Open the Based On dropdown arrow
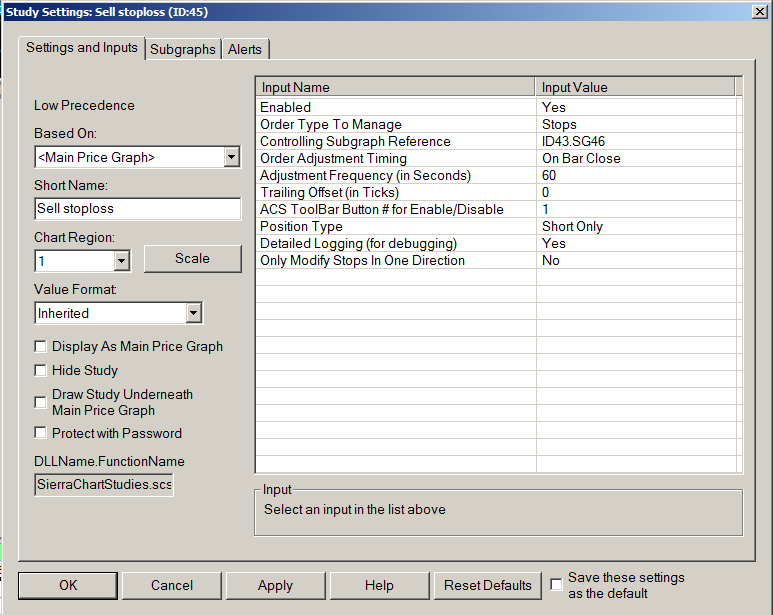The width and height of the screenshot is (773, 615). pos(231,157)
